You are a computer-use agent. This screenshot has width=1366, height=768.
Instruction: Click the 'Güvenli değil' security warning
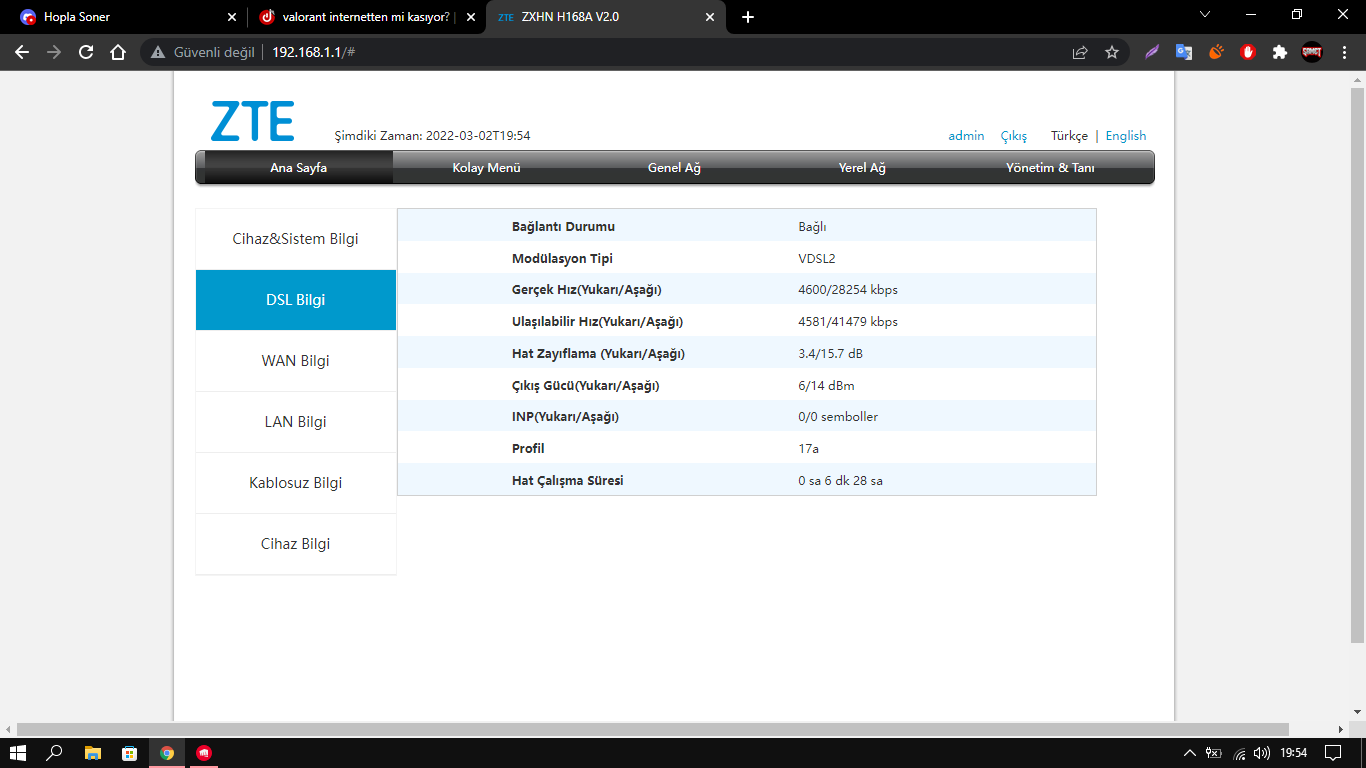204,52
